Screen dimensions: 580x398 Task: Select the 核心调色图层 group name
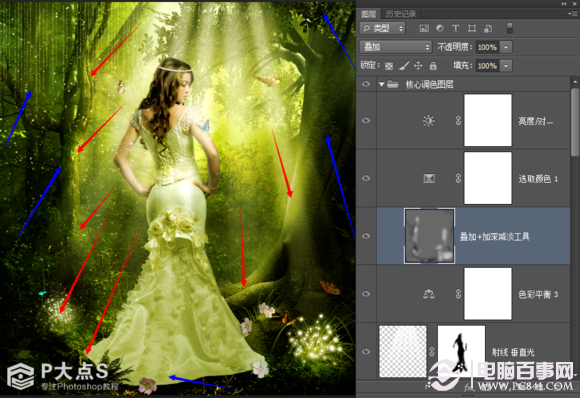(429, 85)
